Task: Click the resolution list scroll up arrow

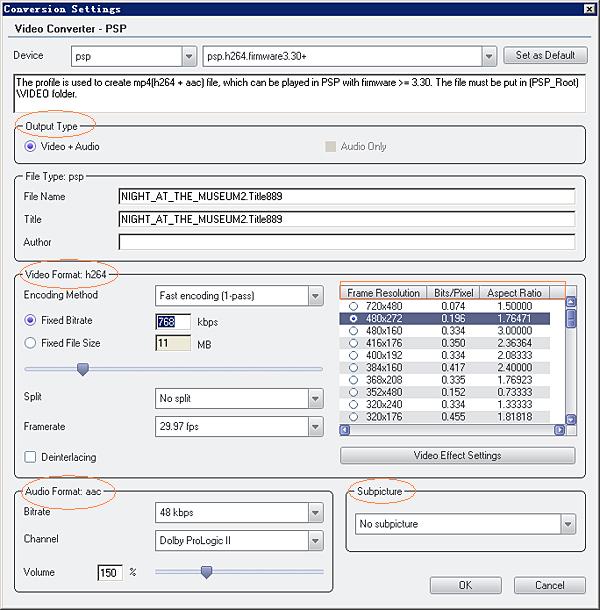Action: (x=571, y=302)
